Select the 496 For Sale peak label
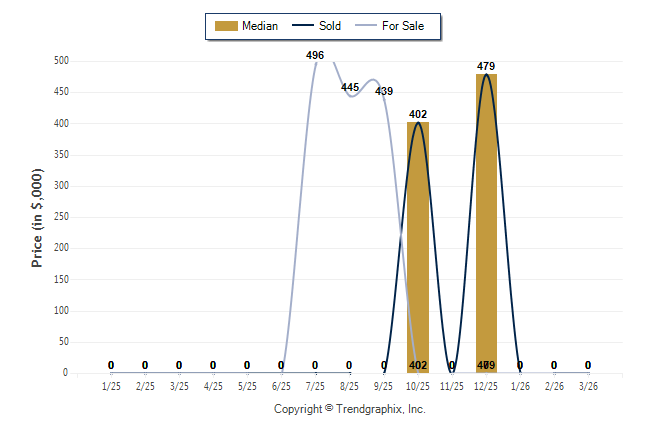This screenshot has width=646, height=434. pyautogui.click(x=315, y=55)
